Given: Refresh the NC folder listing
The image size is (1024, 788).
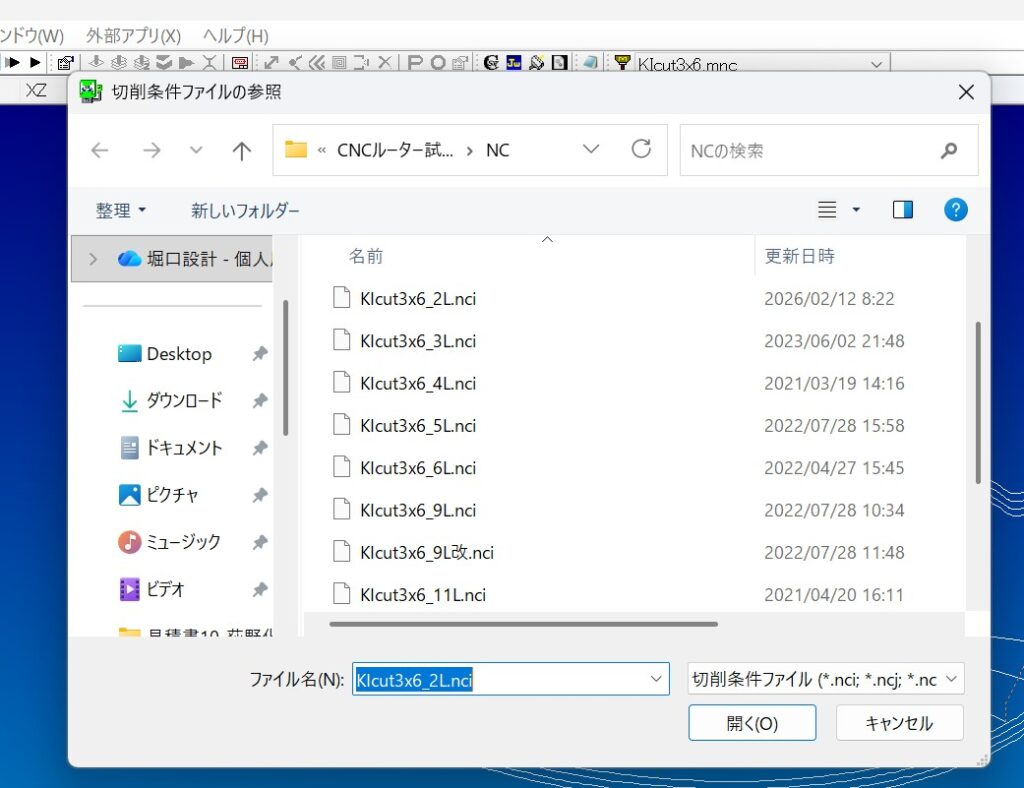Looking at the screenshot, I should tap(641, 150).
